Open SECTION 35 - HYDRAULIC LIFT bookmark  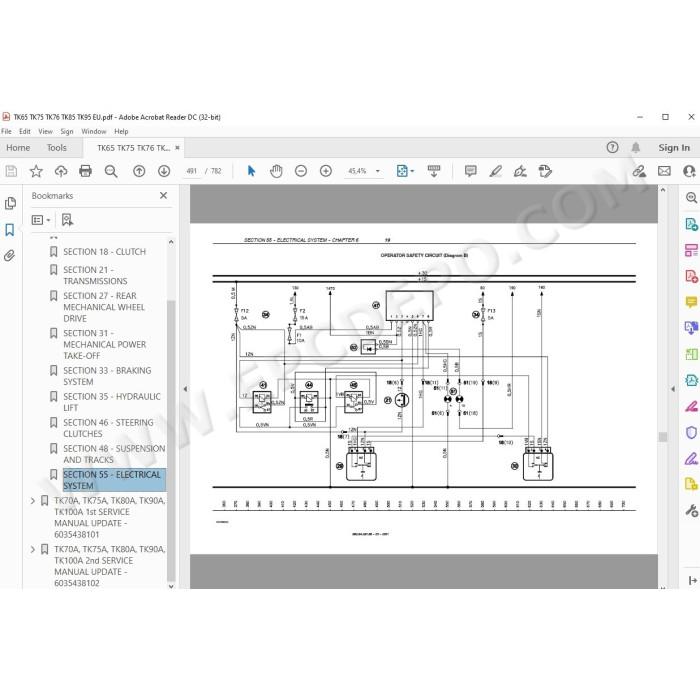click(112, 402)
